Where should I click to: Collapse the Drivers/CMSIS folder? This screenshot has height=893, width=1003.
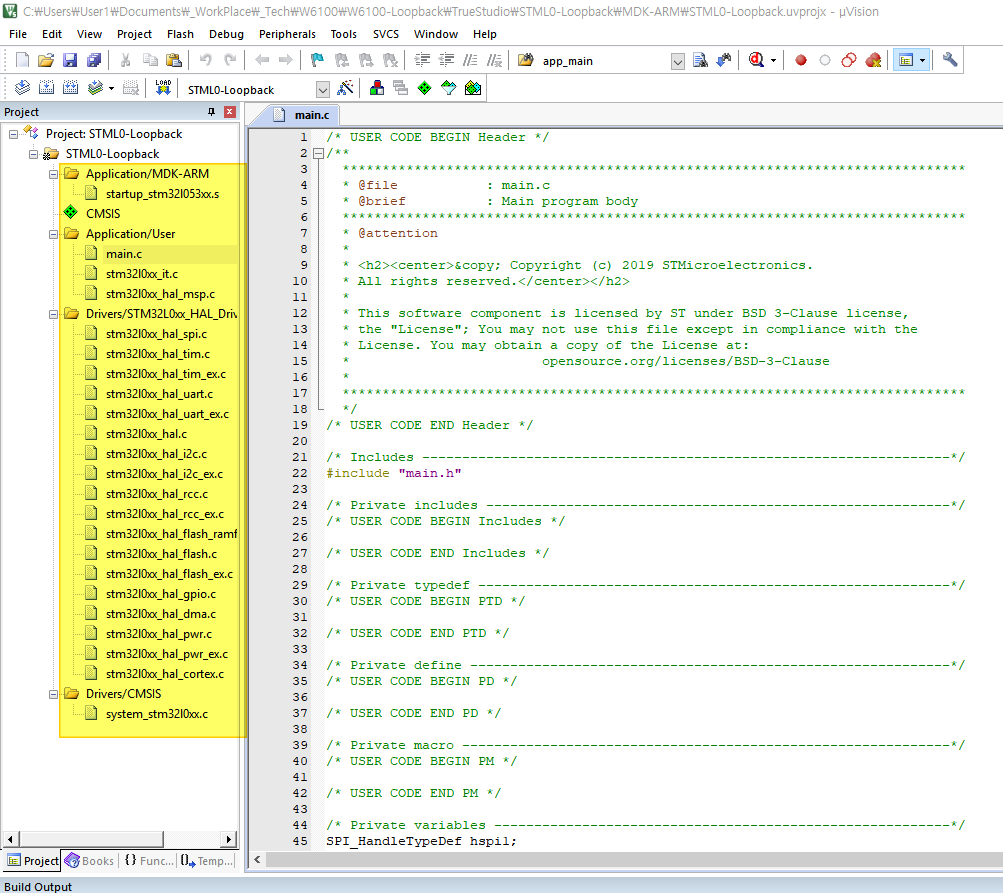54,694
